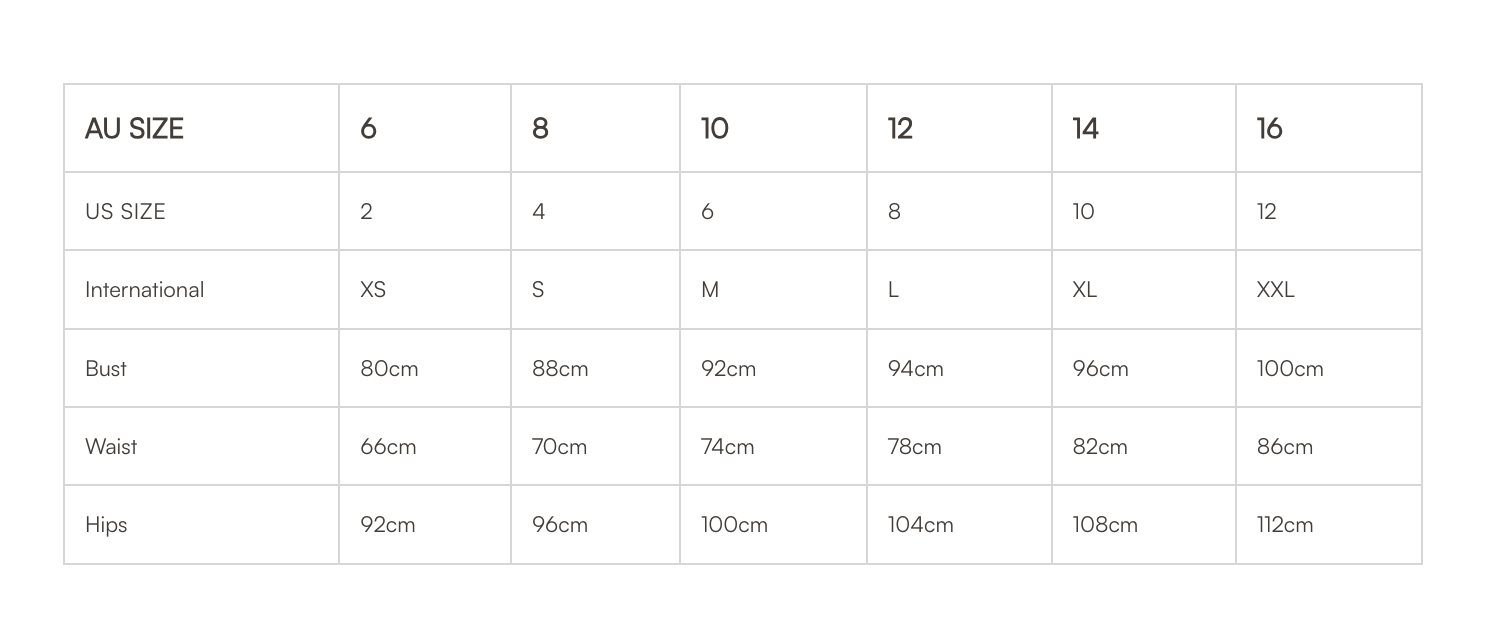Click the US size 4 cell
The width and height of the screenshot is (1490, 632).
(595, 211)
